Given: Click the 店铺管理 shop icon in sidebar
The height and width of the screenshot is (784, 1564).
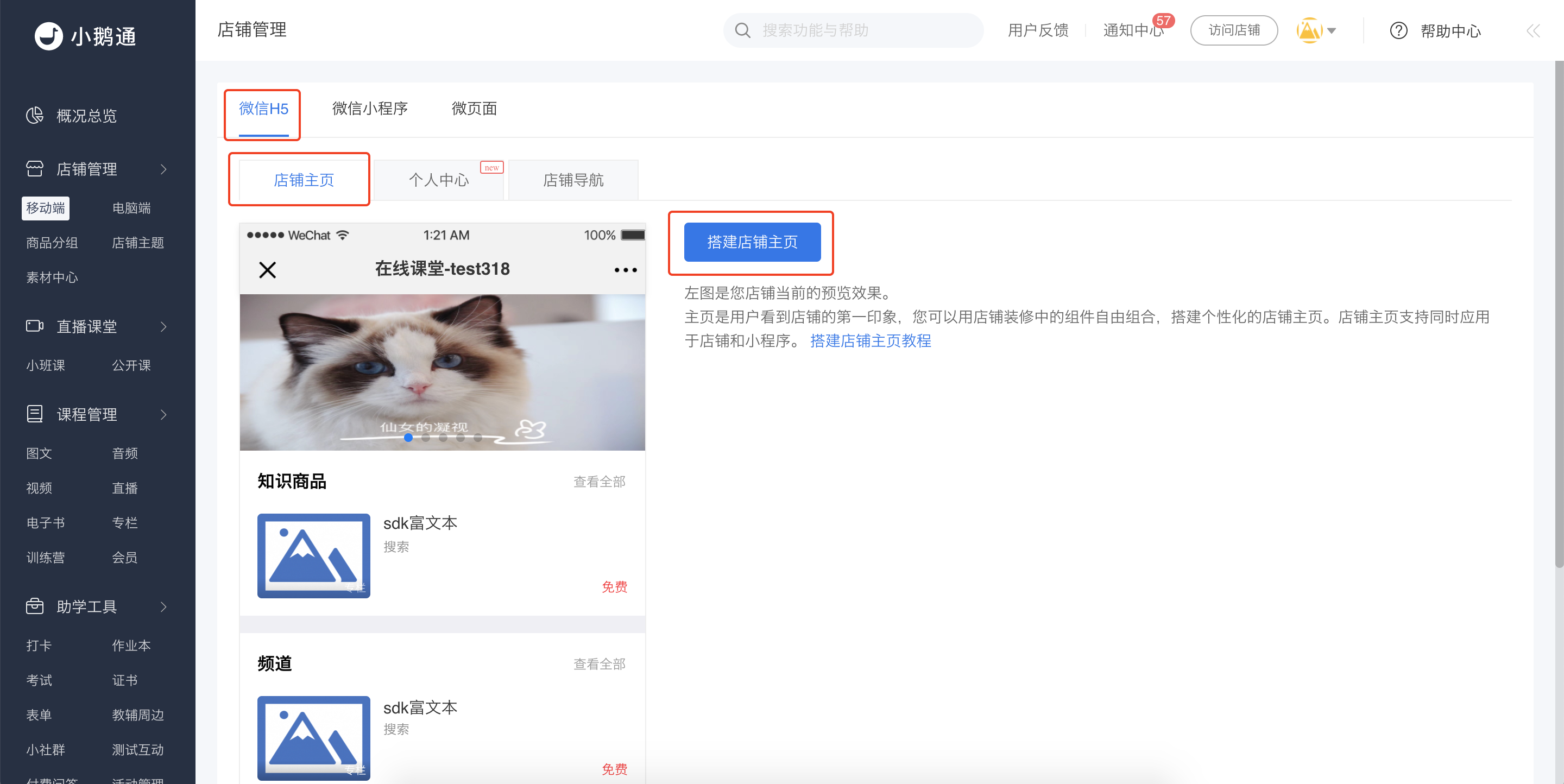Looking at the screenshot, I should tap(35, 169).
